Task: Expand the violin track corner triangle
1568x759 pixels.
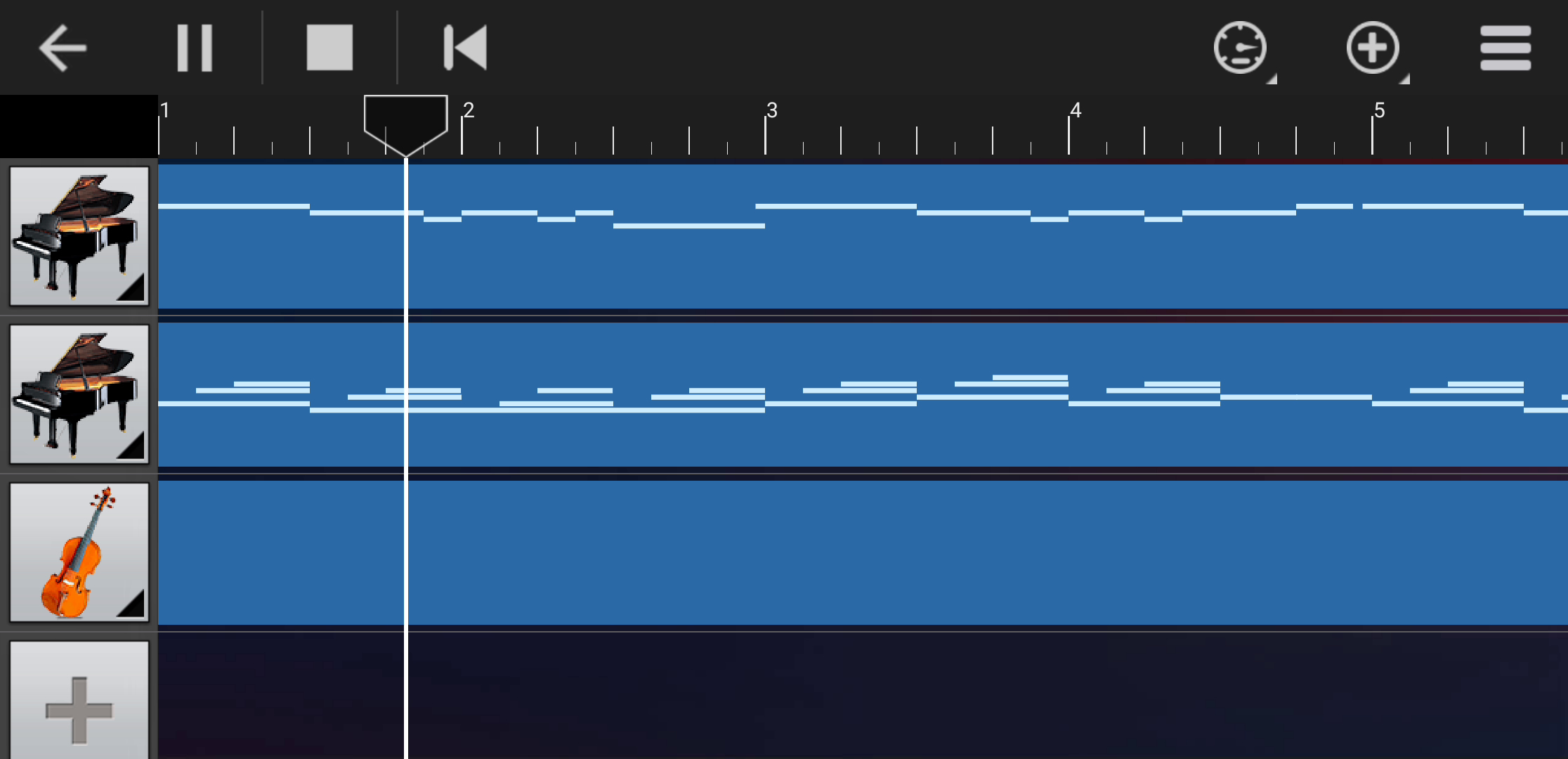Action: point(133,606)
